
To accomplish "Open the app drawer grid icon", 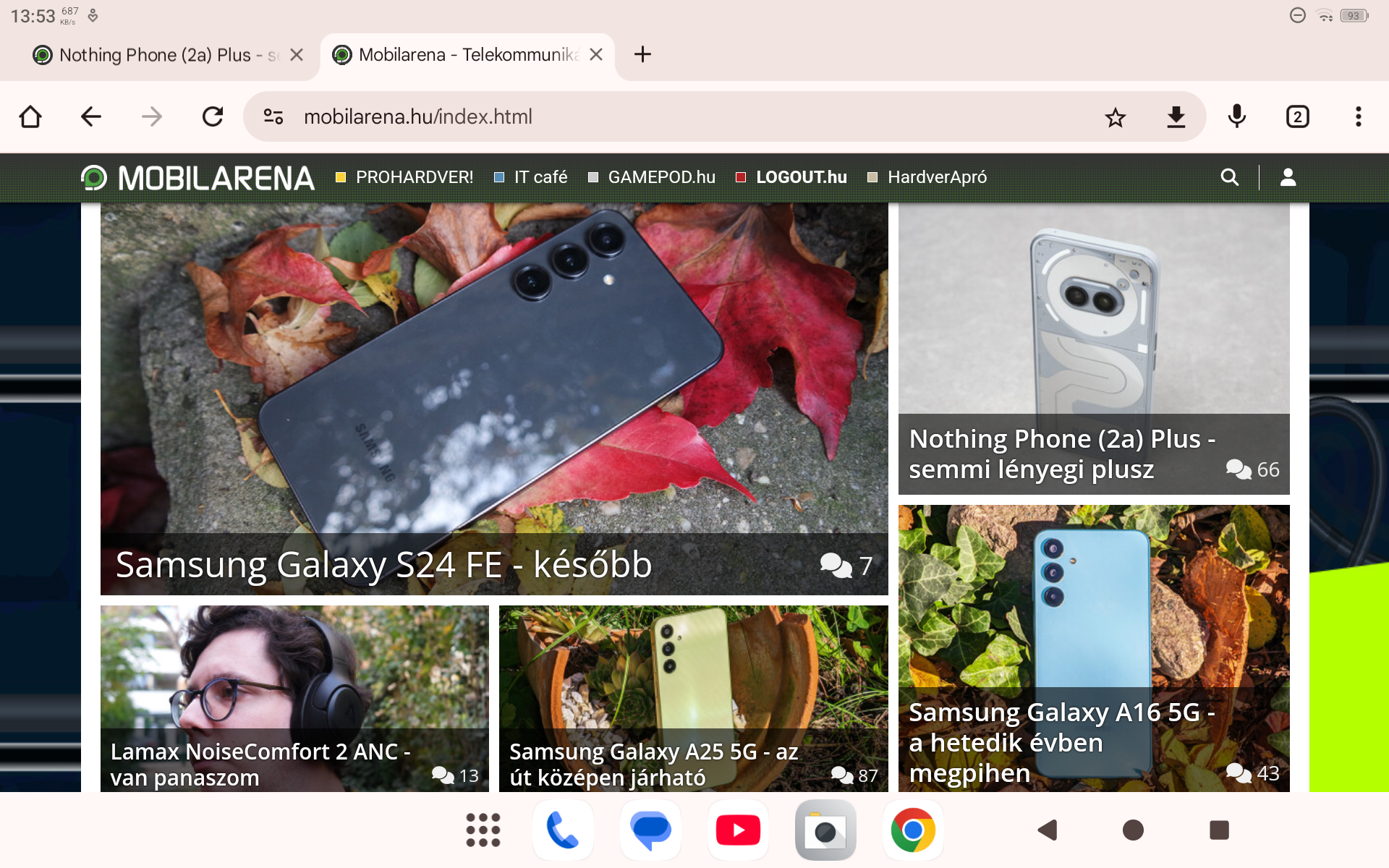I will (483, 830).
